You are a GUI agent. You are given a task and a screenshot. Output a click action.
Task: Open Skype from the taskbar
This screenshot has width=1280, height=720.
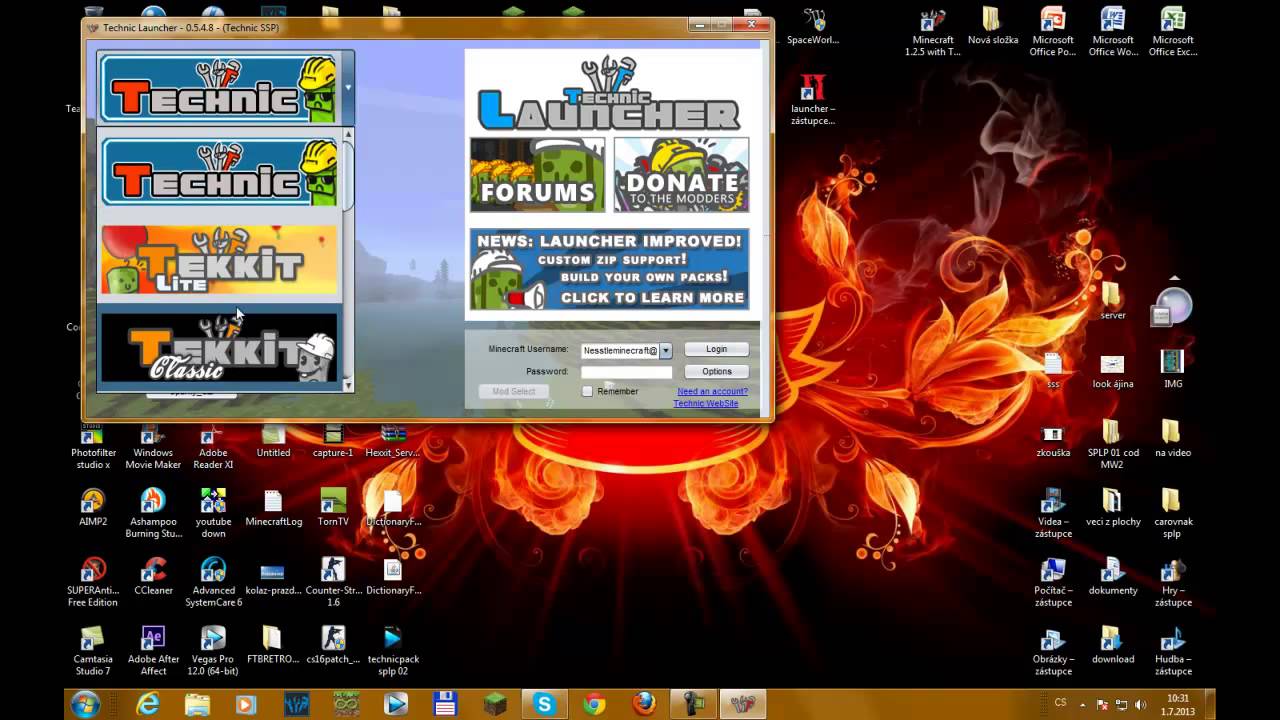pyautogui.click(x=545, y=704)
